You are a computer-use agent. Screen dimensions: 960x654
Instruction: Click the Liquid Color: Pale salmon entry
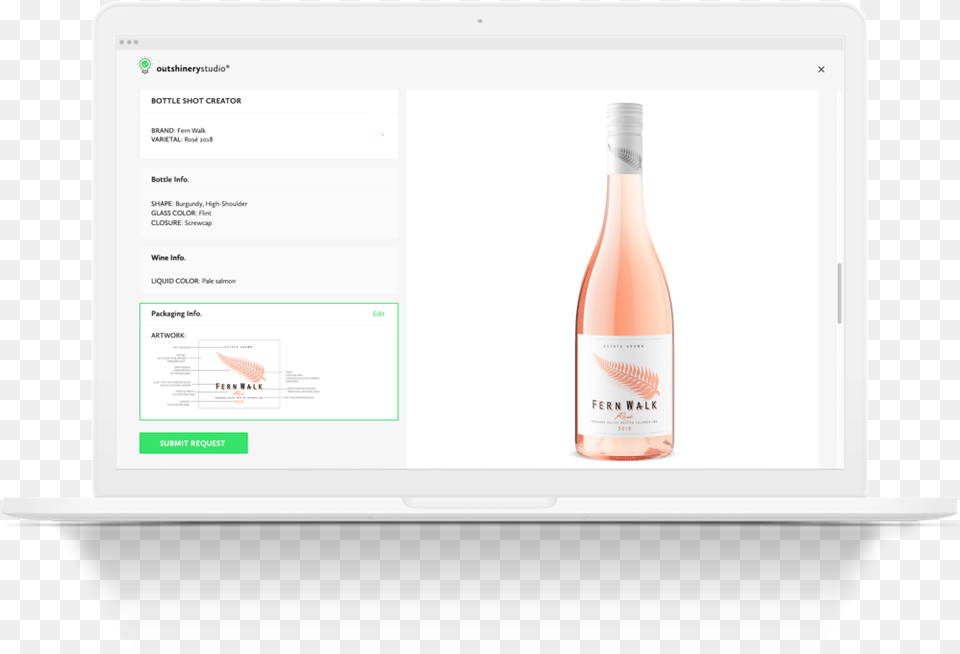pyautogui.click(x=193, y=281)
